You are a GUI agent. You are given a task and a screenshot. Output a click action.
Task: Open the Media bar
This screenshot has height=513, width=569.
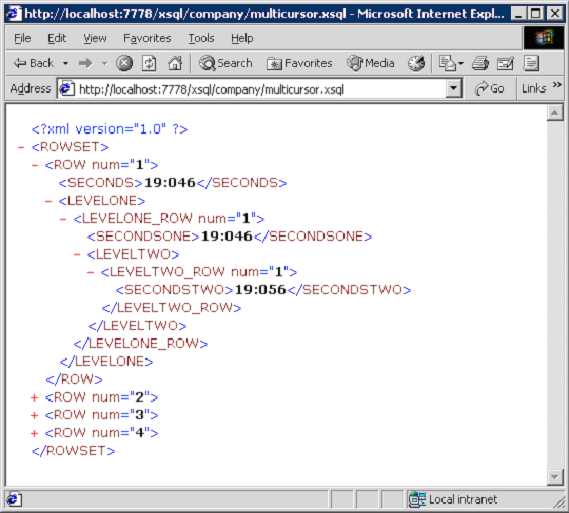(x=371, y=63)
